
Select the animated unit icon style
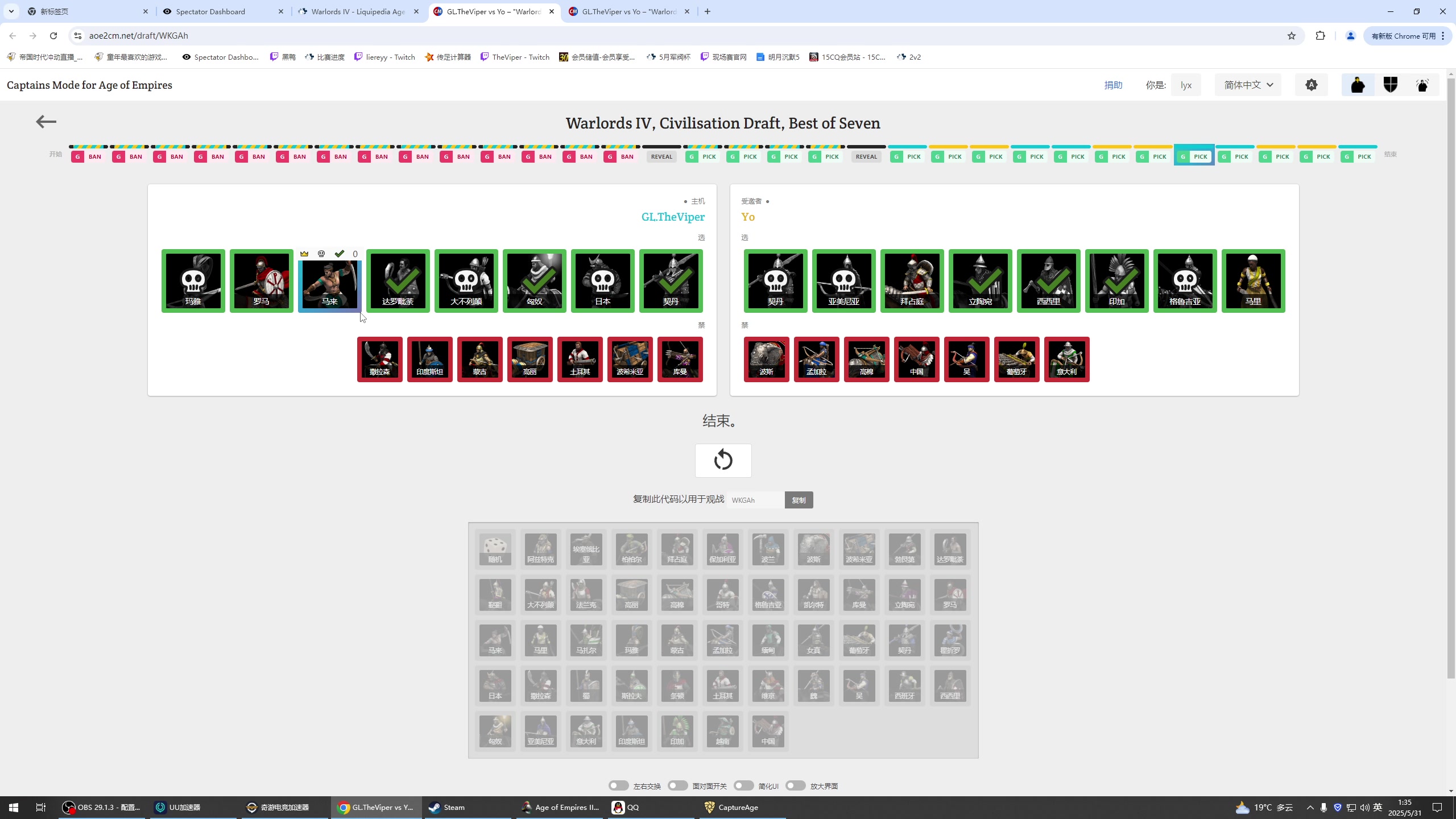1422,85
